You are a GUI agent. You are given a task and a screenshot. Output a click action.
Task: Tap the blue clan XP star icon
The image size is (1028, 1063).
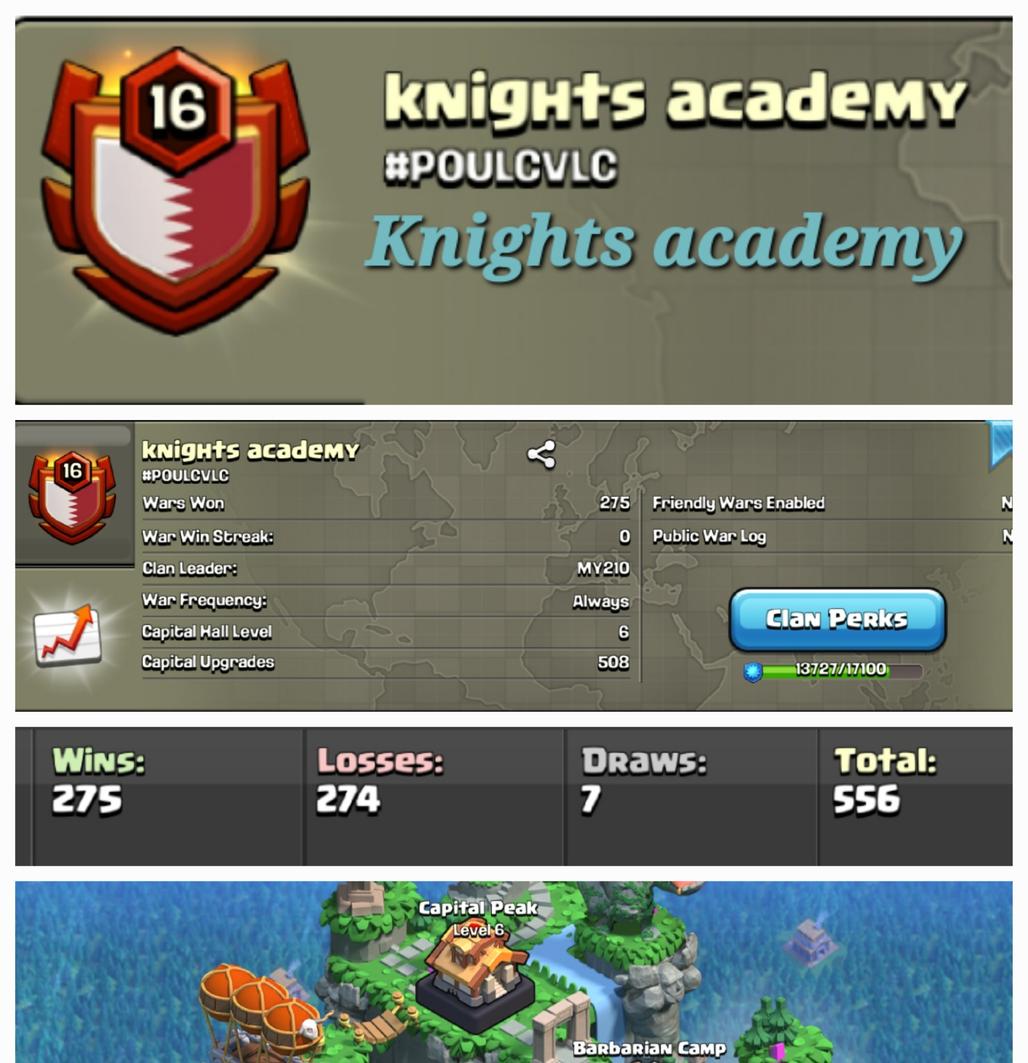pos(753,671)
